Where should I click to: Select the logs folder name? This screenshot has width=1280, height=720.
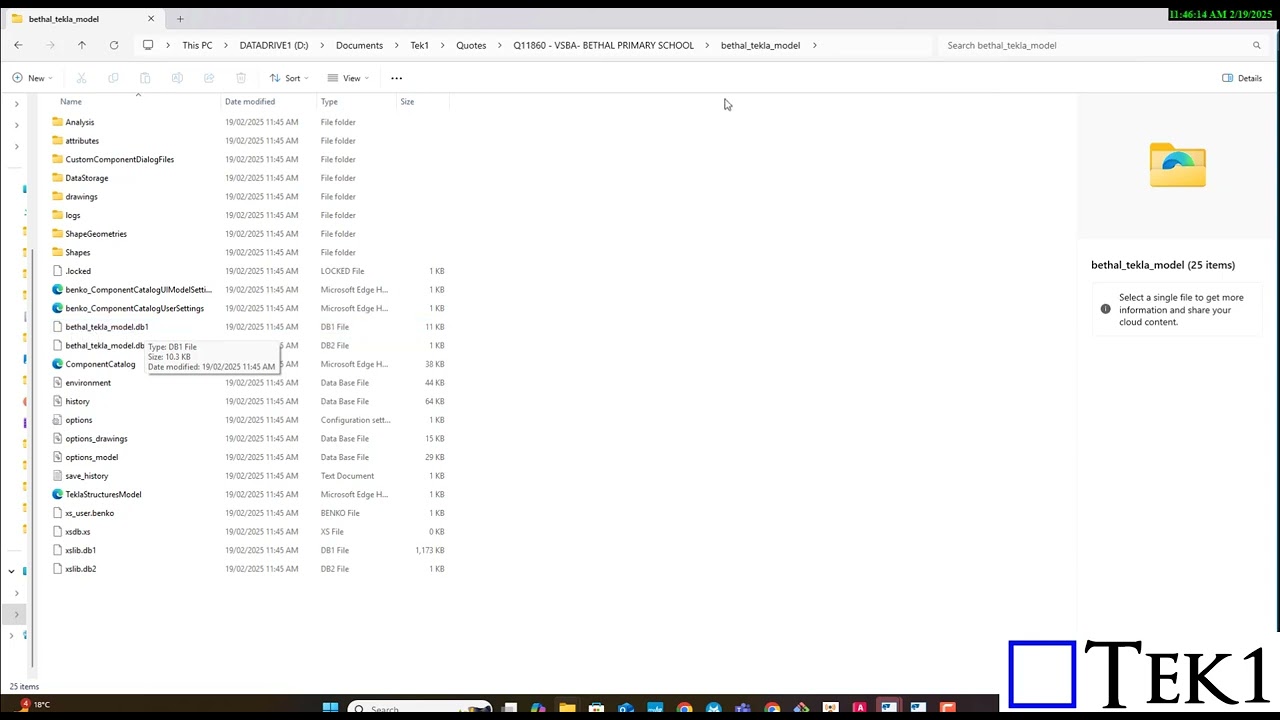coord(73,215)
